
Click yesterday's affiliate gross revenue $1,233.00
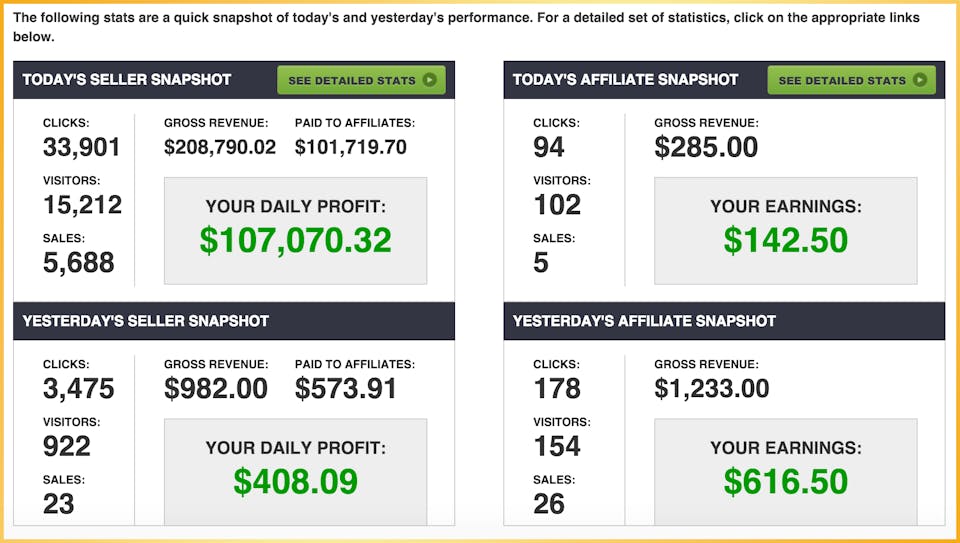[x=712, y=389]
